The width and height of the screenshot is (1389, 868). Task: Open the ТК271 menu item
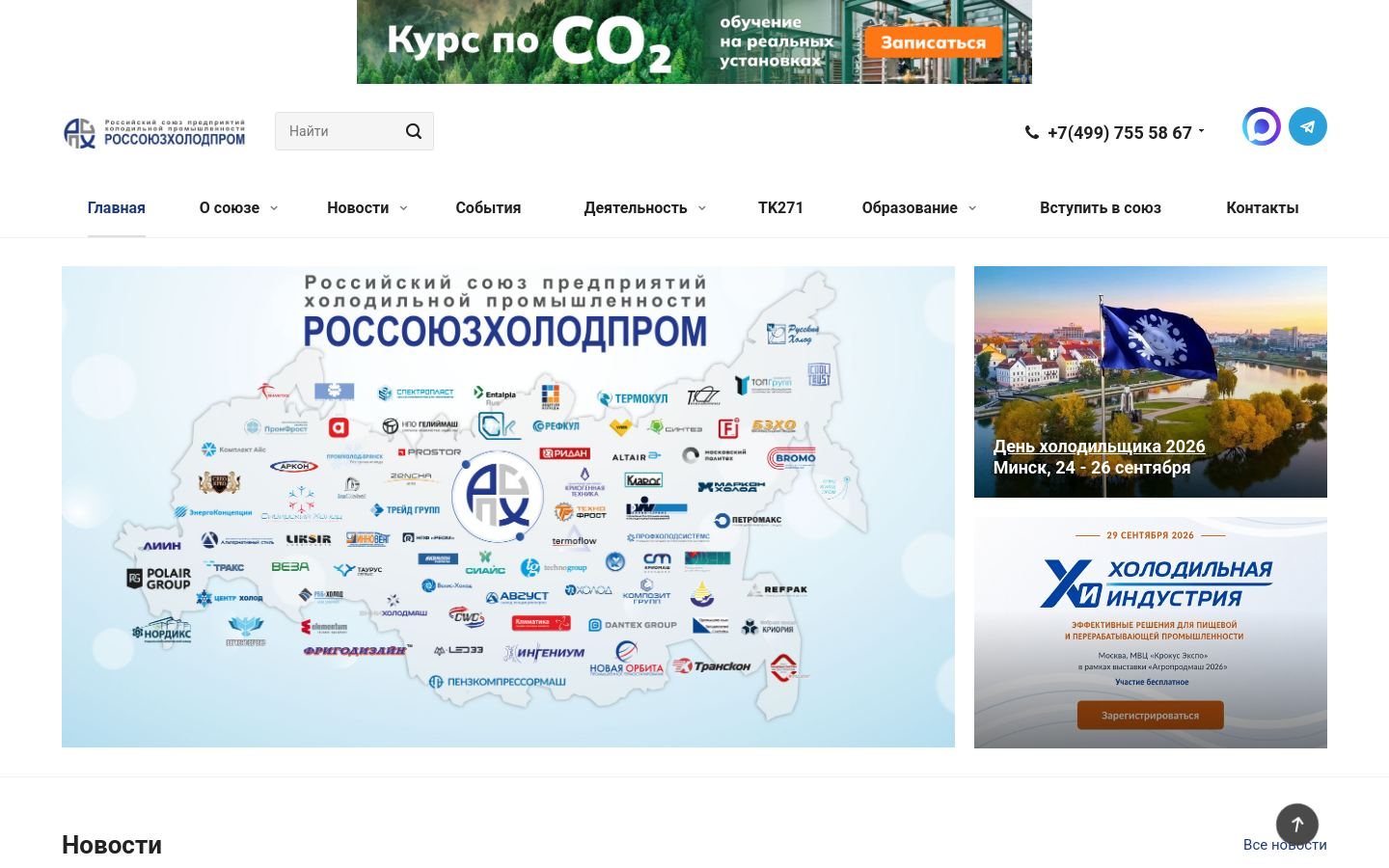(x=780, y=207)
